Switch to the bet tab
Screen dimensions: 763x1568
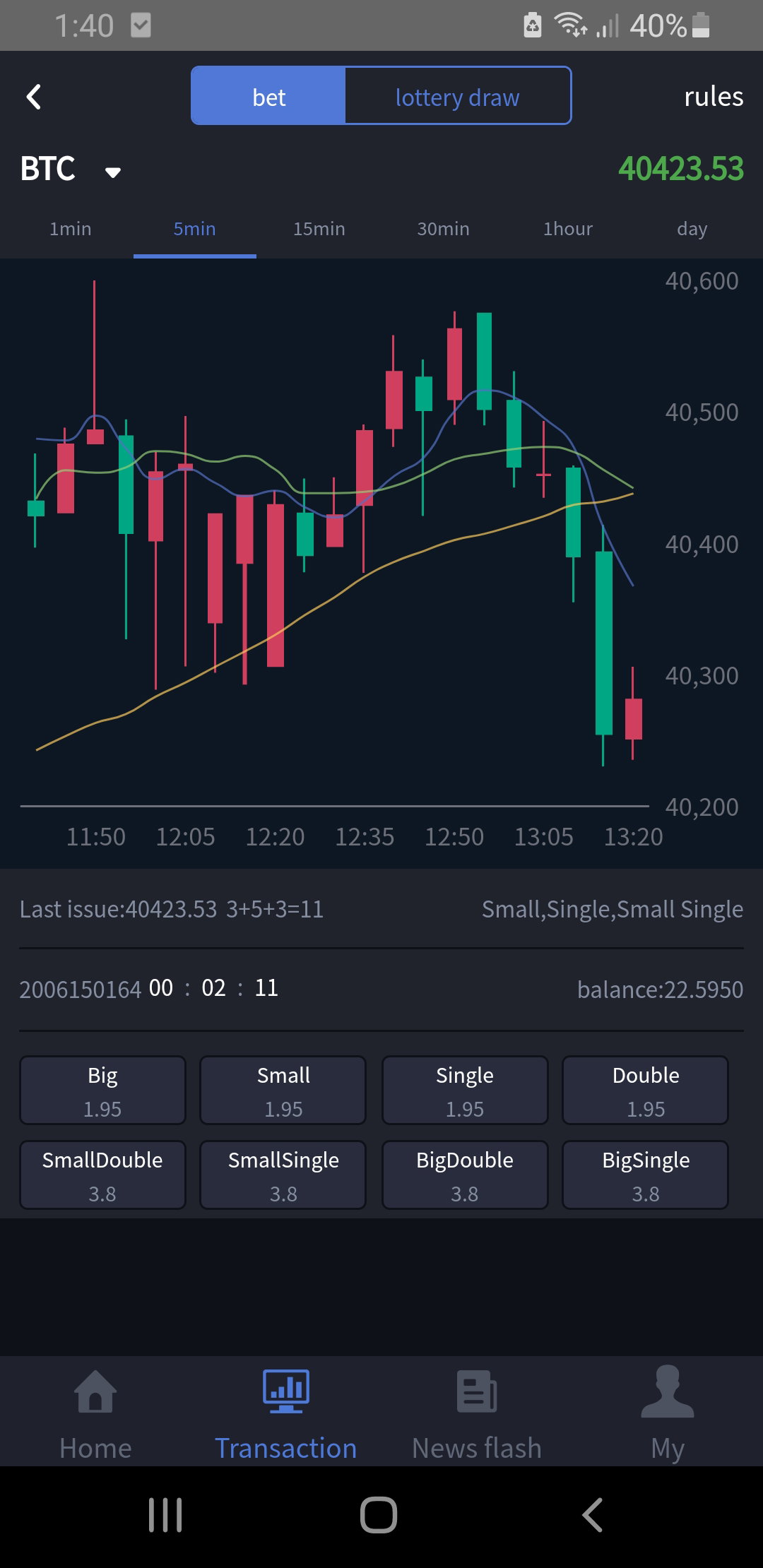point(268,96)
